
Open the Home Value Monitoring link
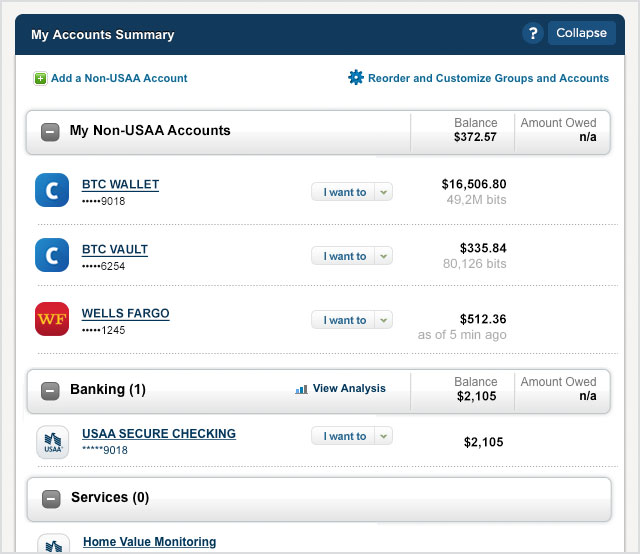(149, 542)
